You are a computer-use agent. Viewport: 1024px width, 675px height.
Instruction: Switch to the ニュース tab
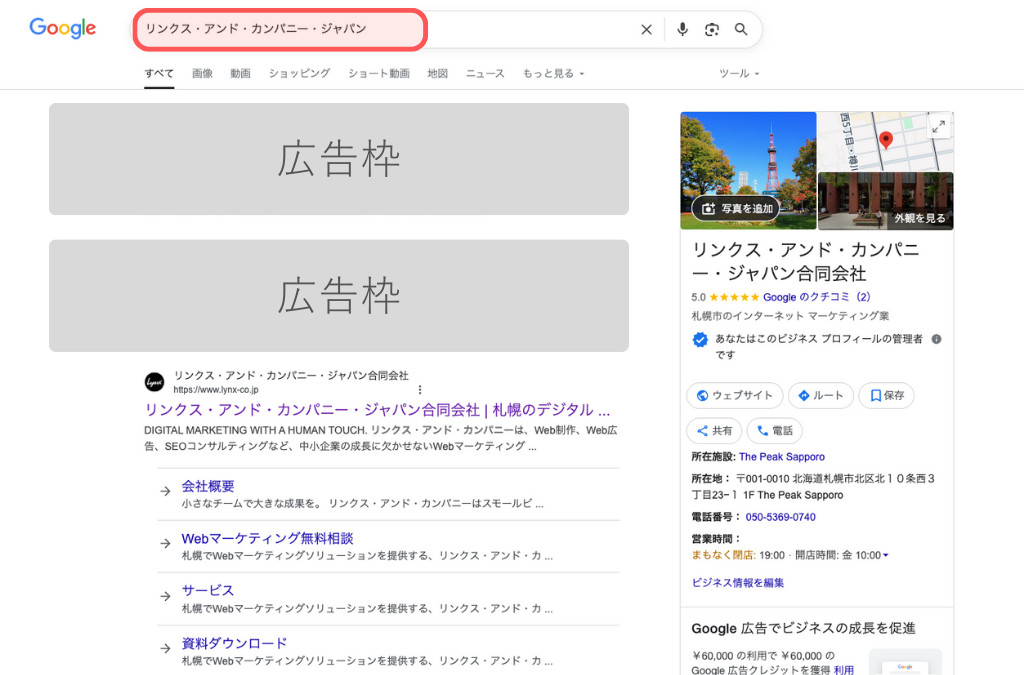tap(485, 74)
